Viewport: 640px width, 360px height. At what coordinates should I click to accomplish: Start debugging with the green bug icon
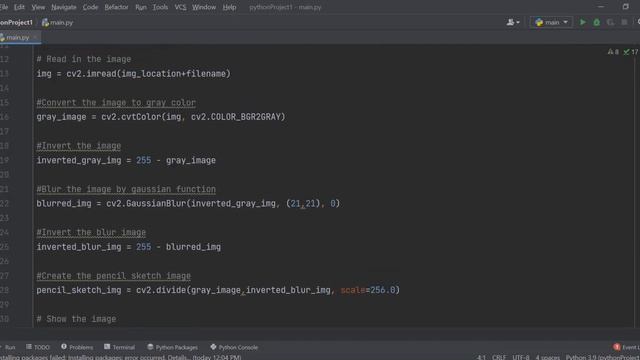click(597, 22)
